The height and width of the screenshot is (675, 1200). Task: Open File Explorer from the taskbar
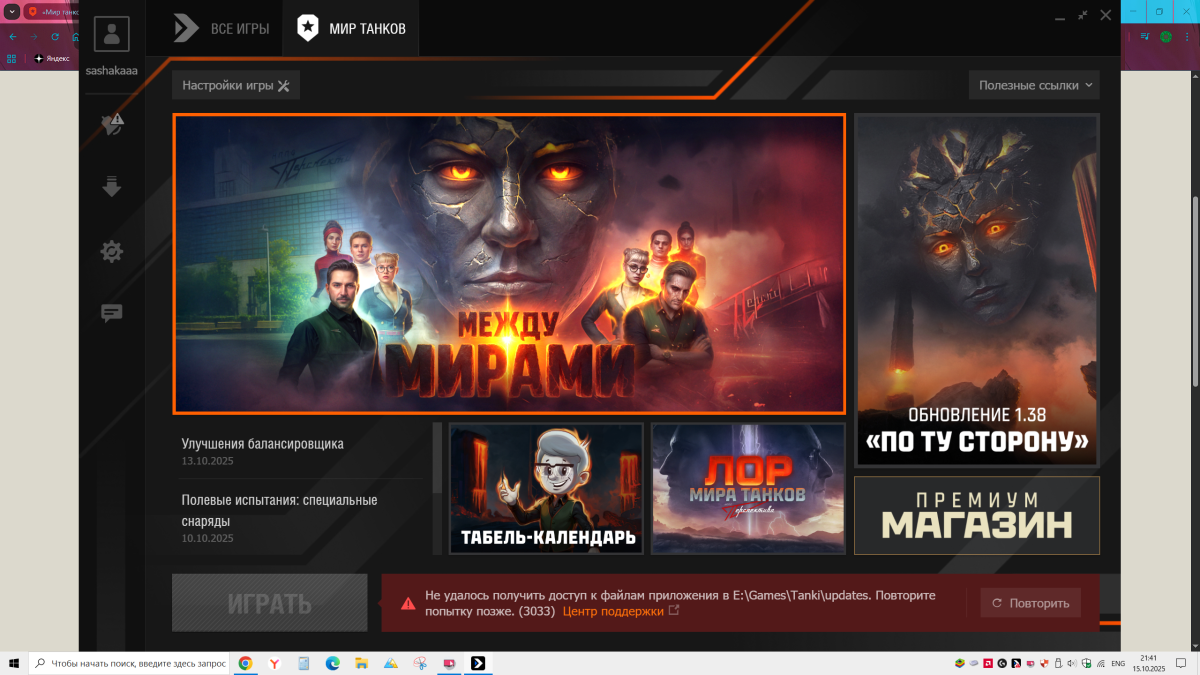point(361,663)
